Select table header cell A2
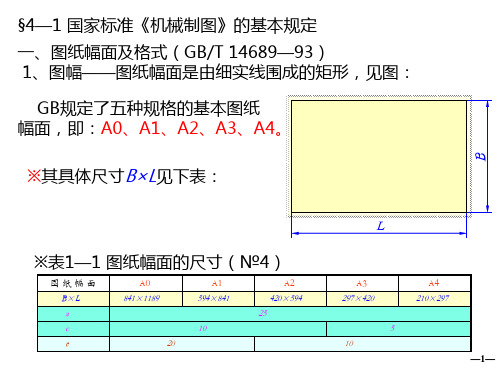 click(290, 283)
